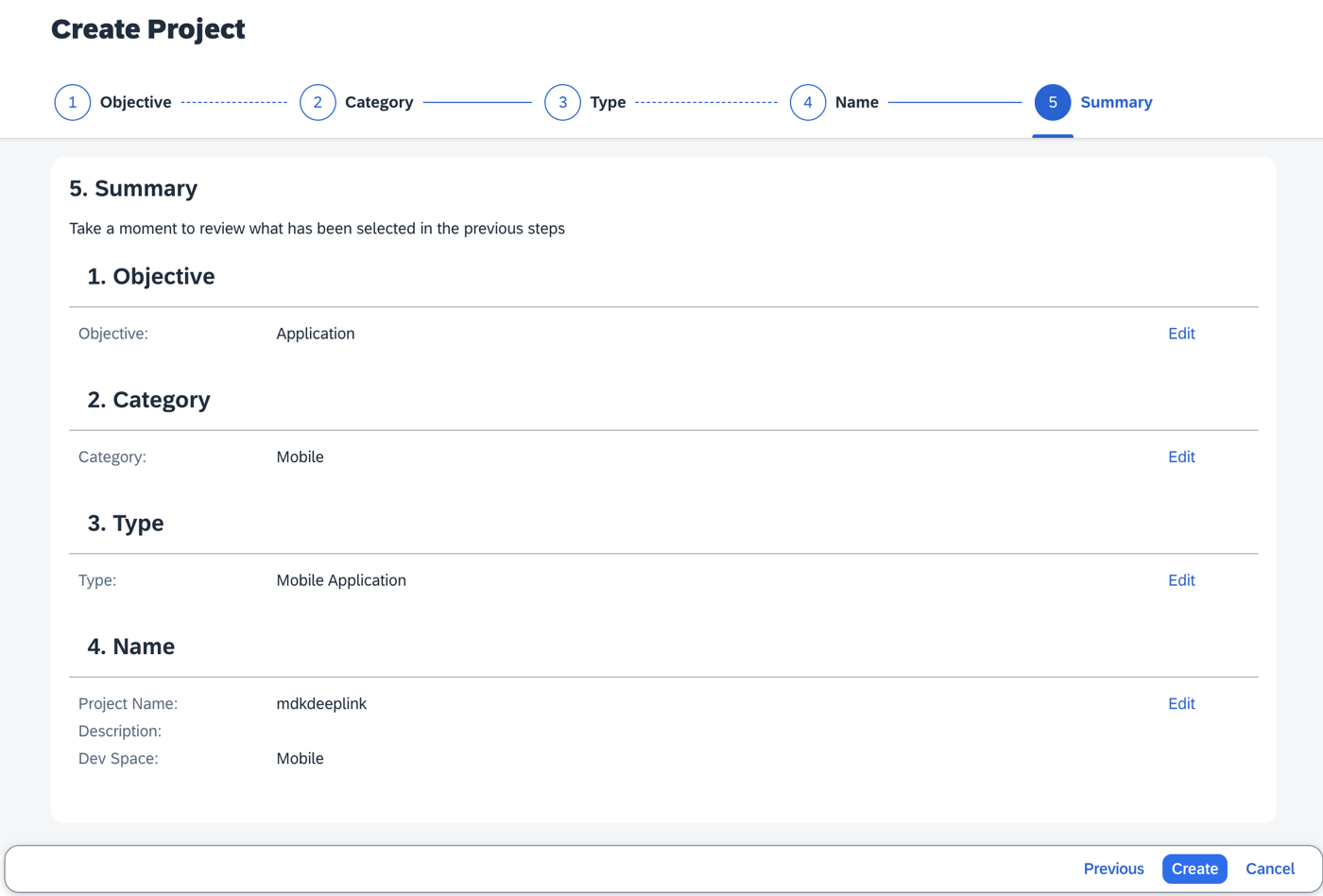Image resolution: width=1323 pixels, height=896 pixels.
Task: Click the step 4 circle icon
Action: point(808,102)
